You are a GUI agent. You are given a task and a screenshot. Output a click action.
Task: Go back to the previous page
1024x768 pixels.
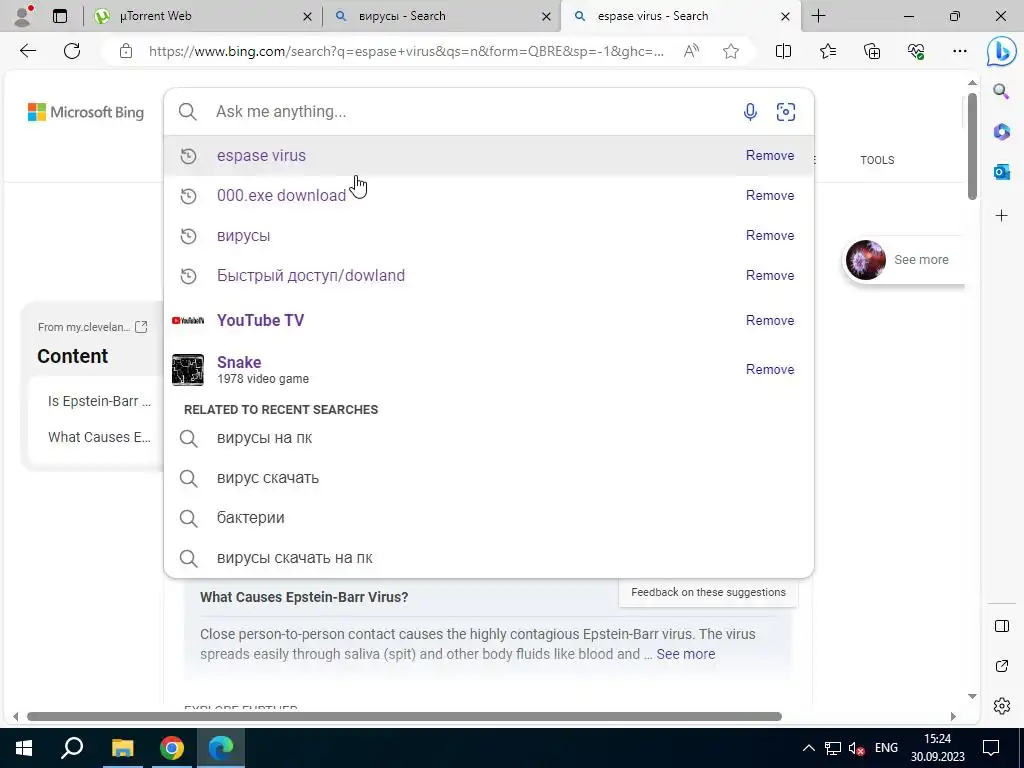(28, 51)
